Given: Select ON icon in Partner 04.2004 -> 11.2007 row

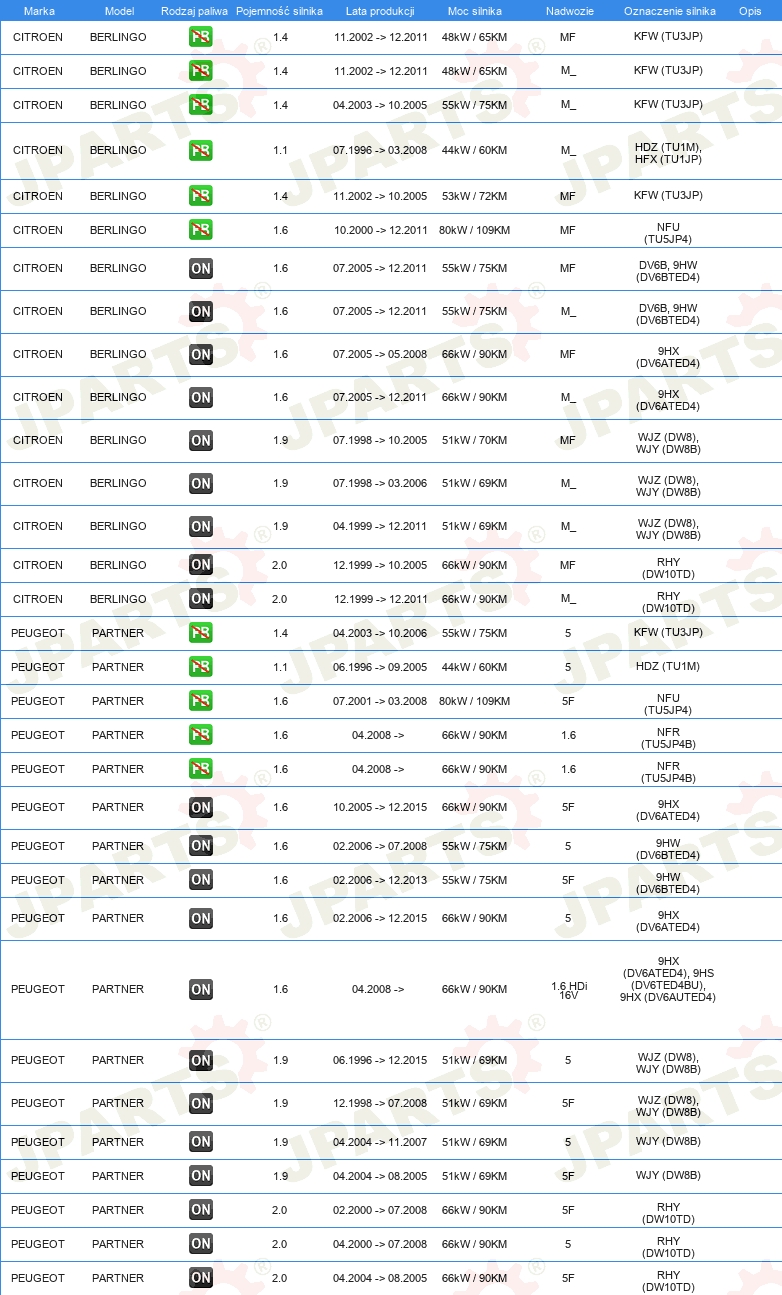Looking at the screenshot, I should coord(201,1142).
